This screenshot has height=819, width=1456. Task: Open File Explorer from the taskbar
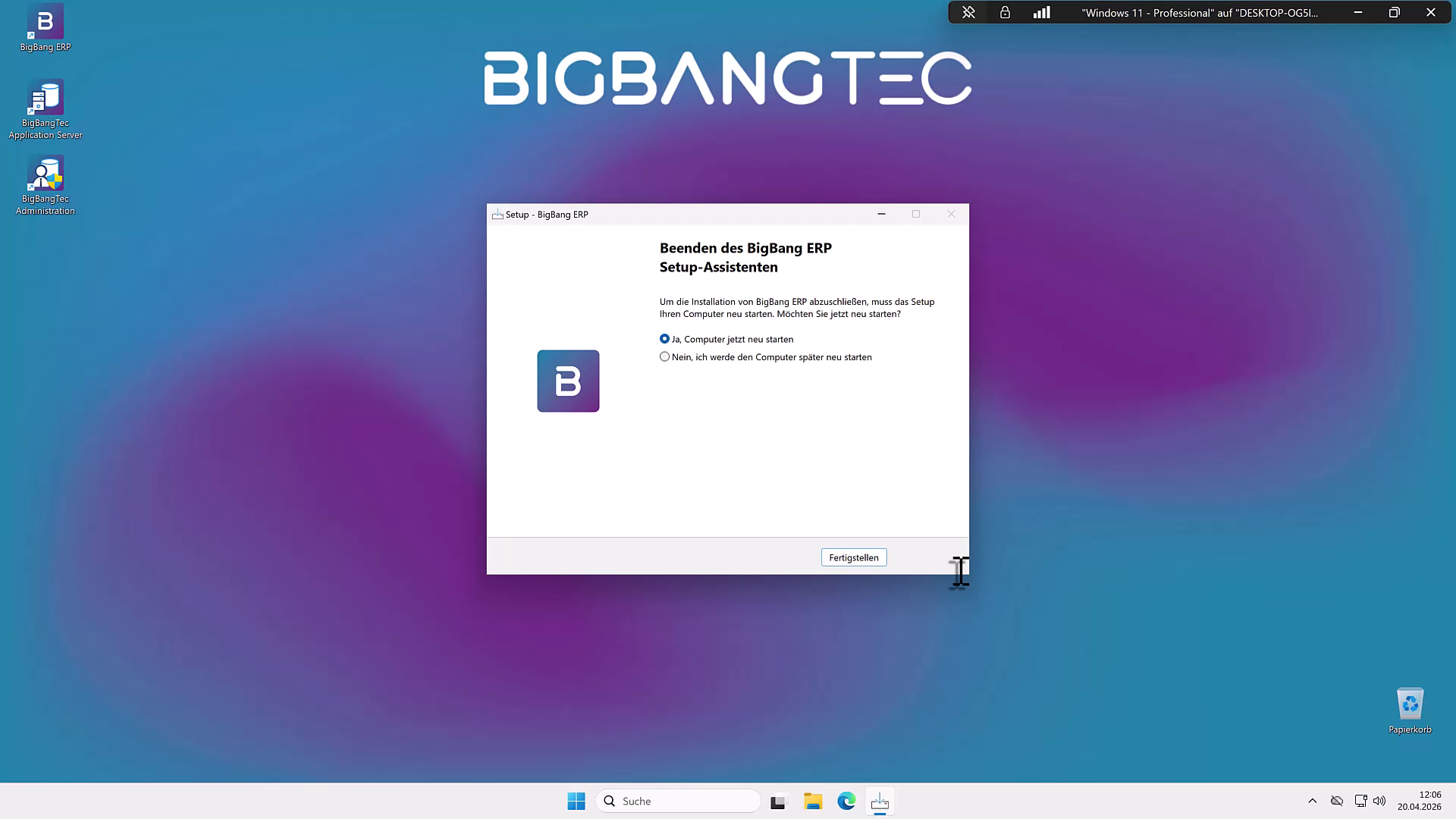pos(813,801)
